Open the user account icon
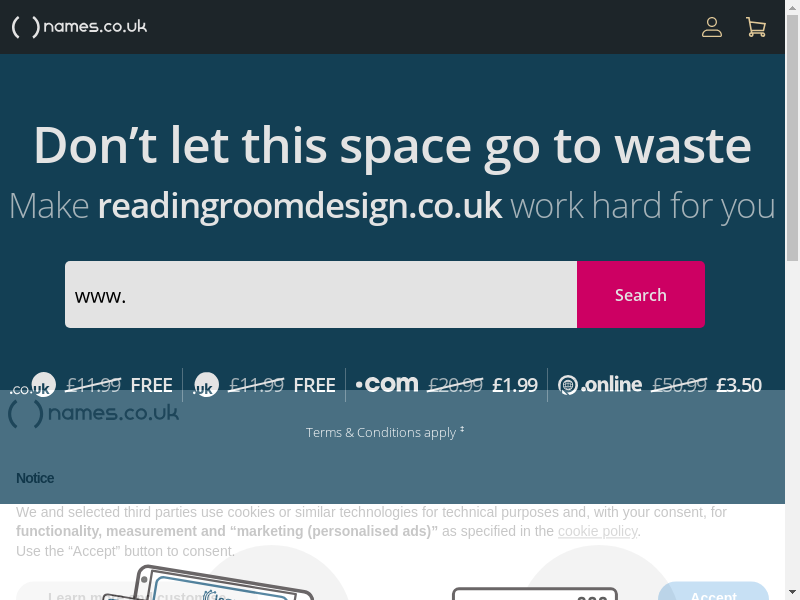This screenshot has height=600, width=800. click(712, 27)
